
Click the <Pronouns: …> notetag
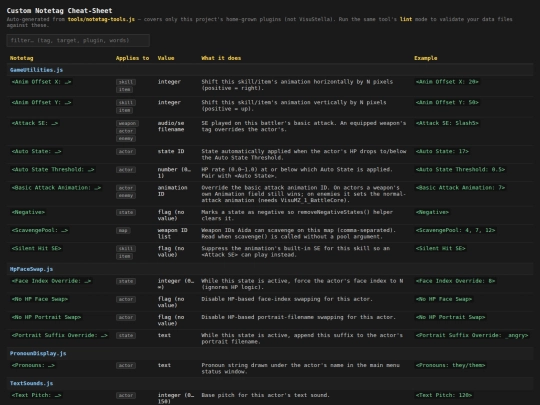coord(33,365)
